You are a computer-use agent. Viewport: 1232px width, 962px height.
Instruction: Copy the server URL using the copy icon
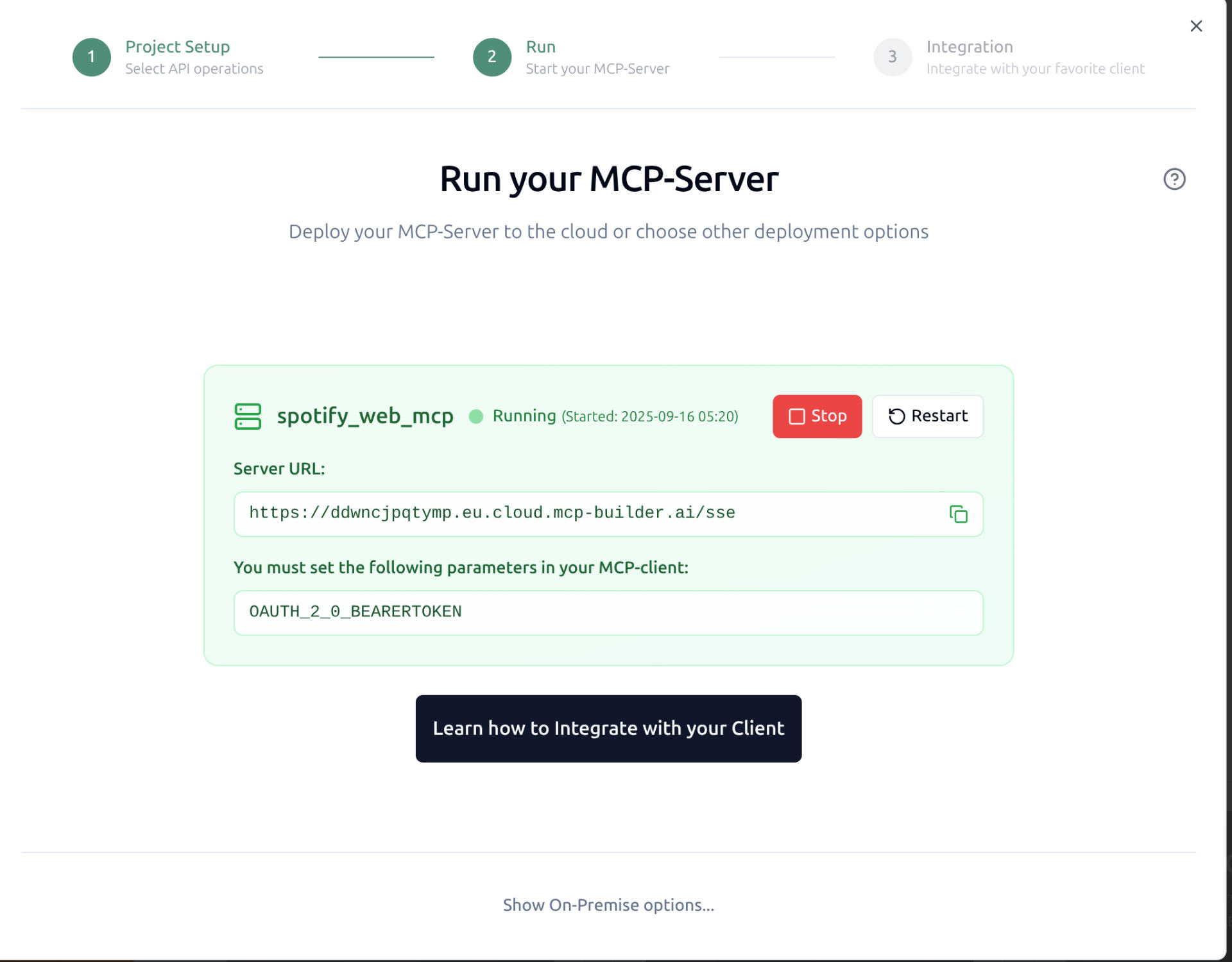(x=958, y=514)
